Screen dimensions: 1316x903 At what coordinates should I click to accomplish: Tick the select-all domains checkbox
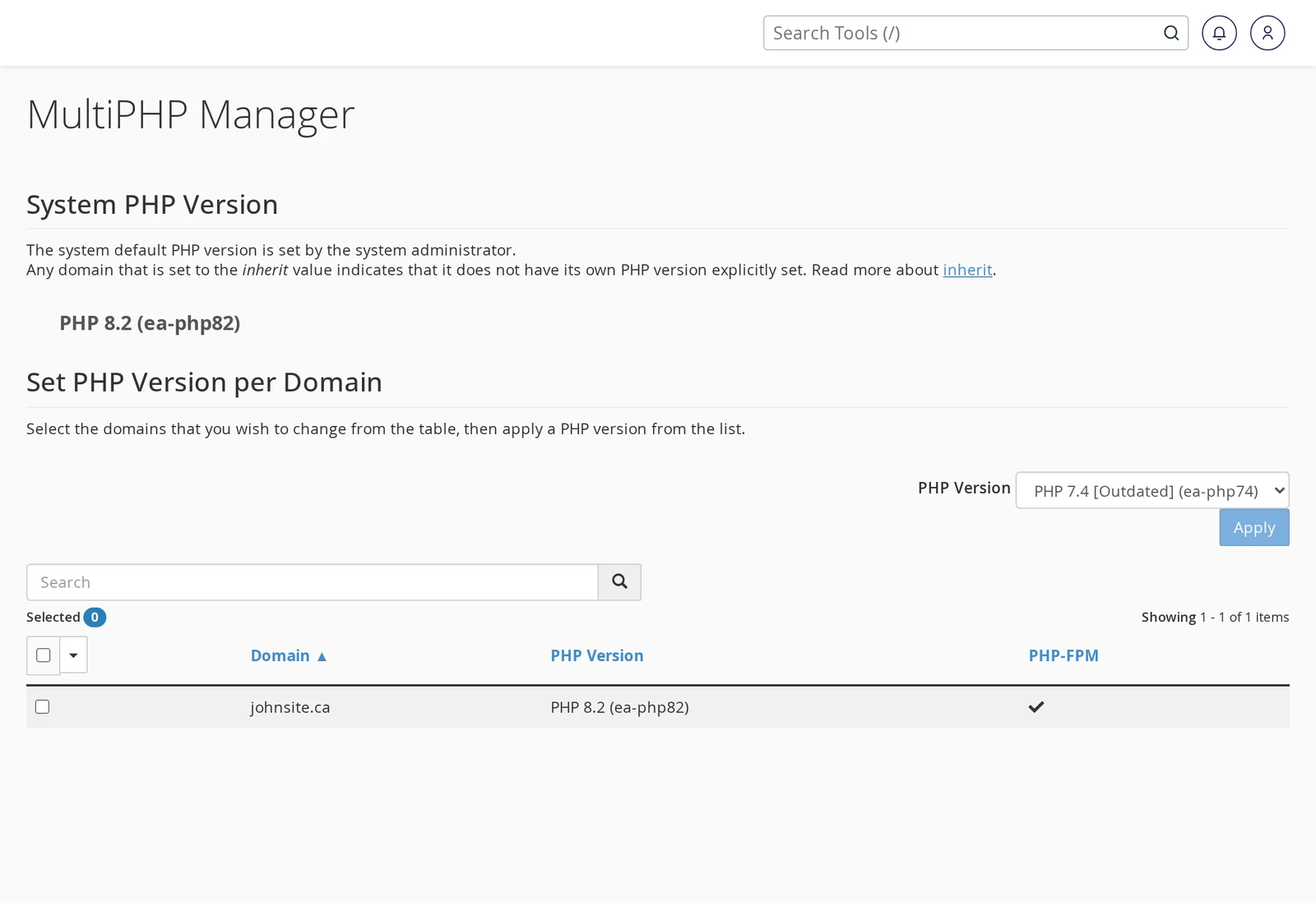click(x=44, y=655)
